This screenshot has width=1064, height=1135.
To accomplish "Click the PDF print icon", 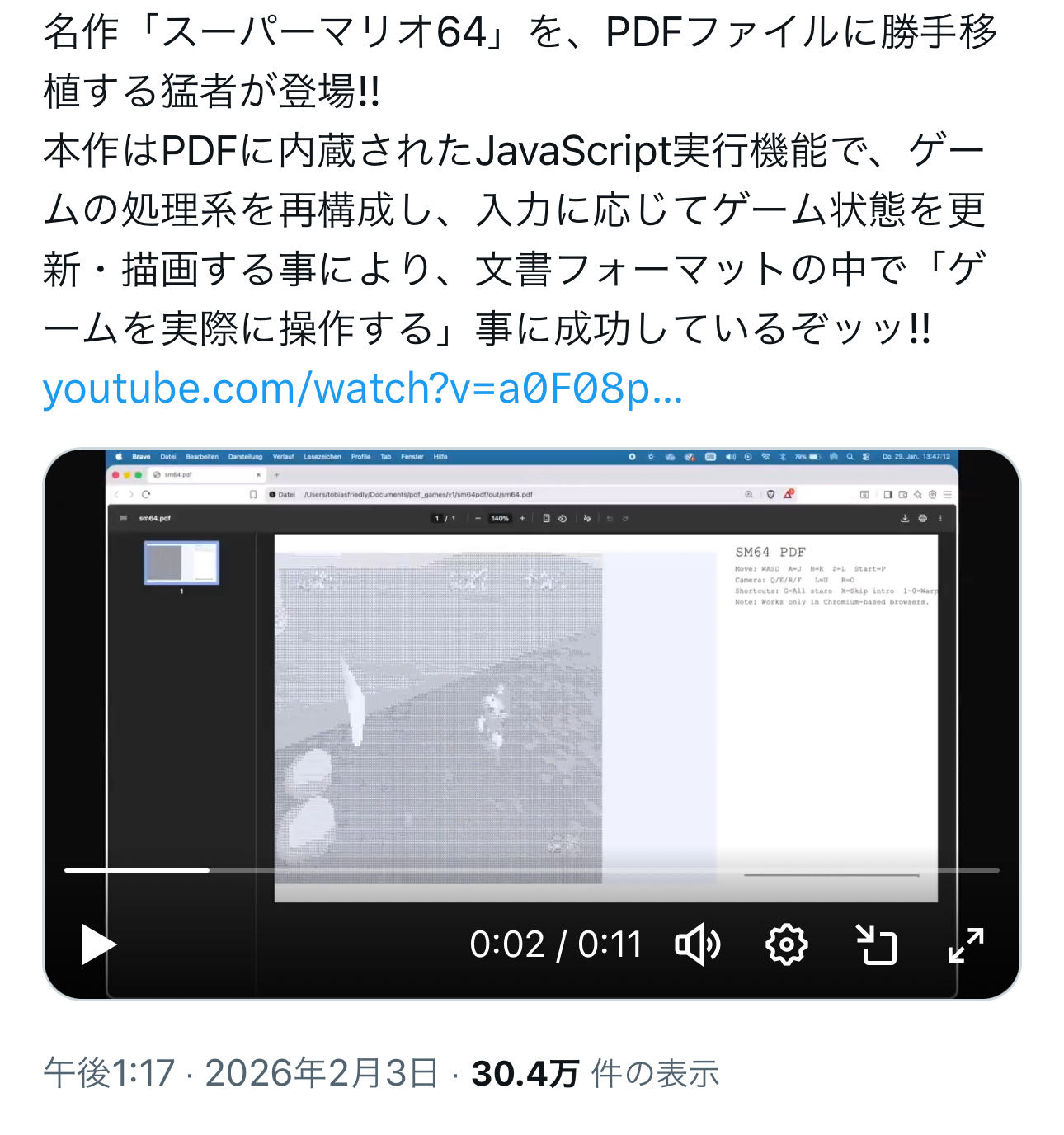I will 922,518.
